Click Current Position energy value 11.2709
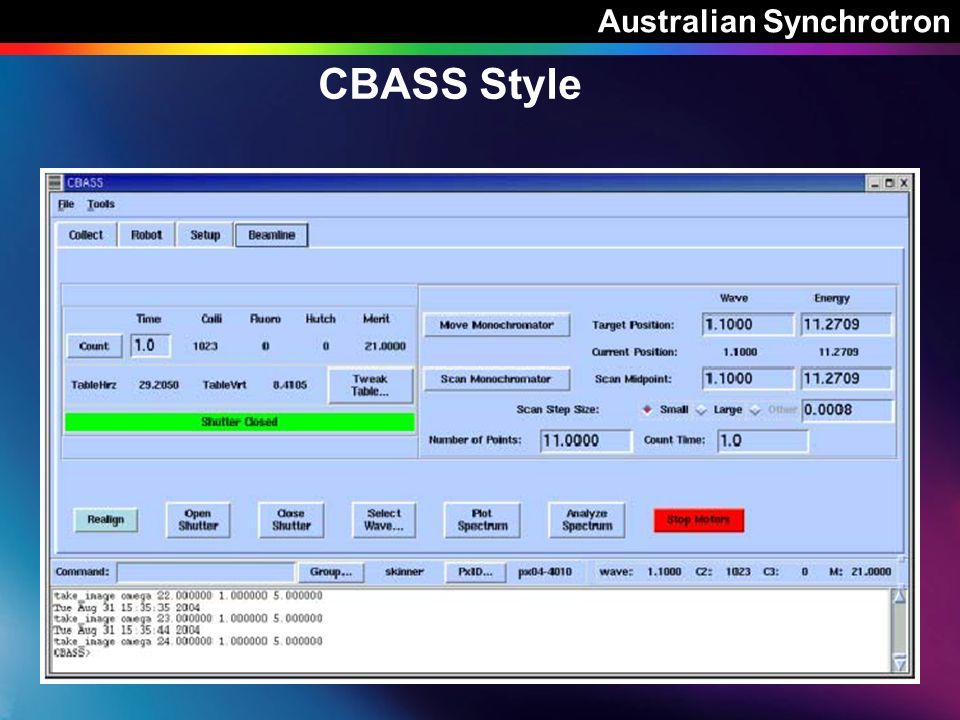960x720 pixels. (x=838, y=352)
